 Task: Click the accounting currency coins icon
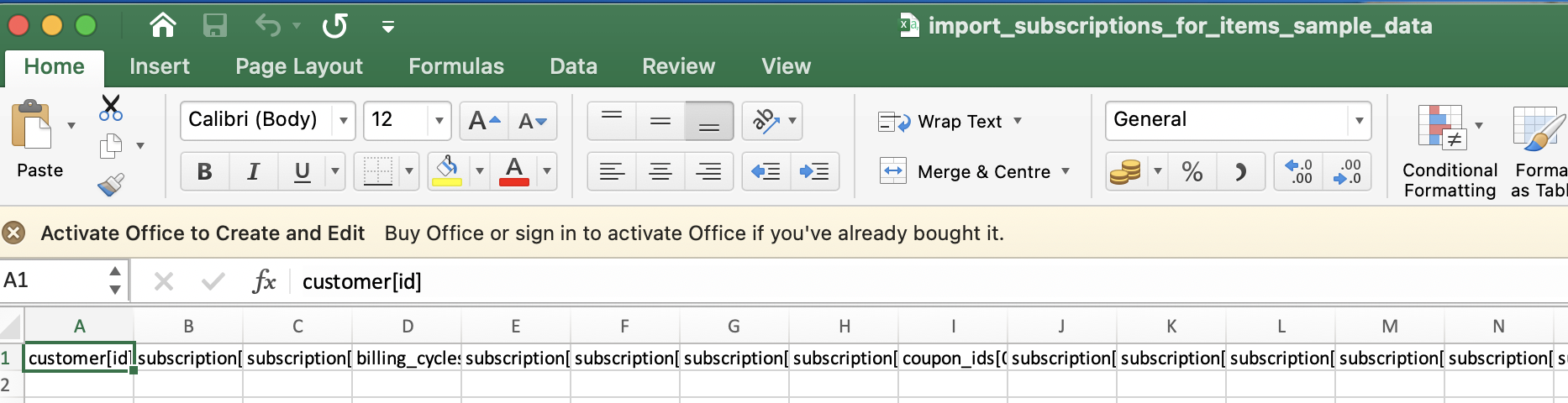coord(1126,172)
